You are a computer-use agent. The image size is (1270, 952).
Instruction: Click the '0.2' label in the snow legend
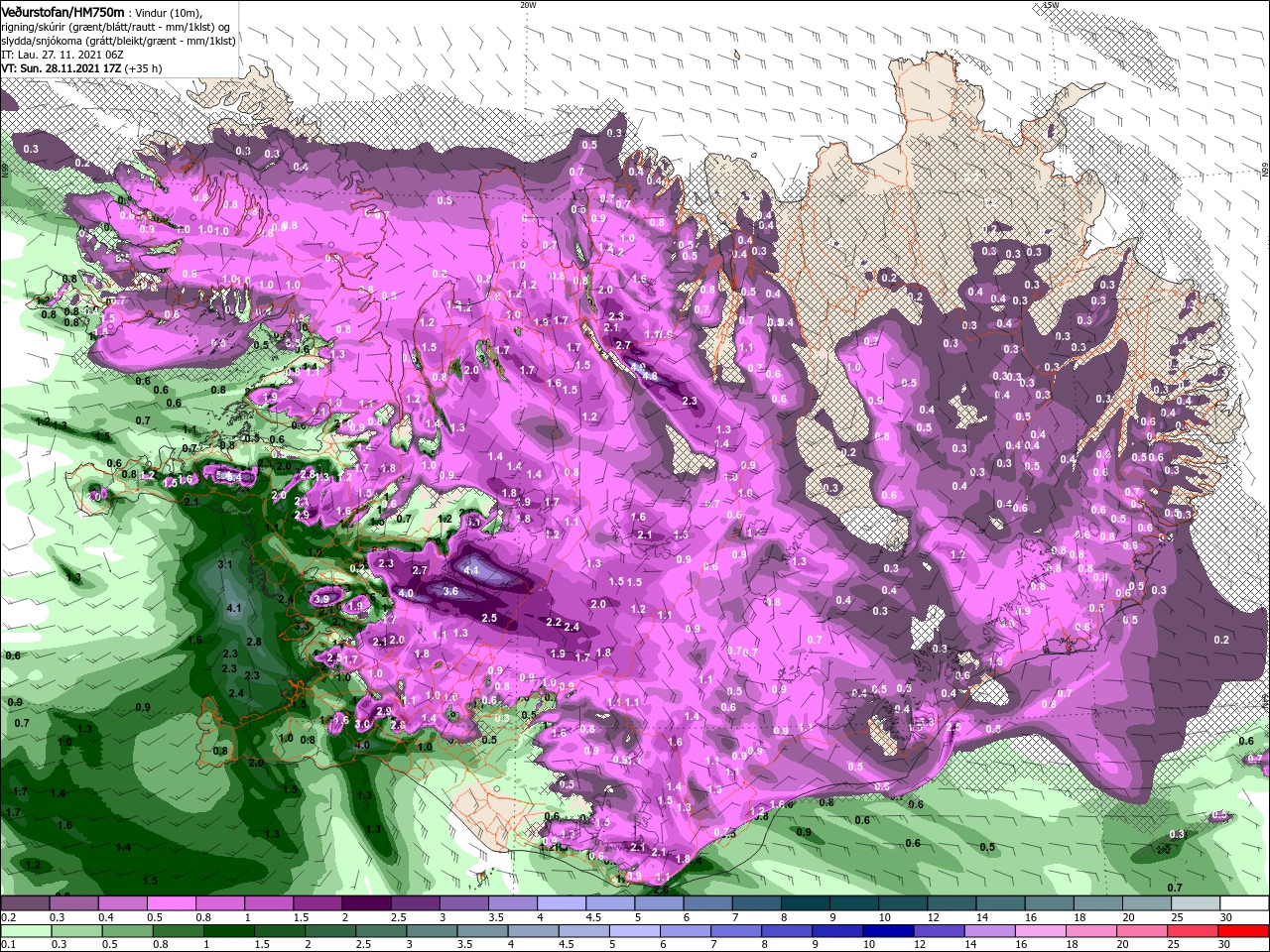click(7, 917)
